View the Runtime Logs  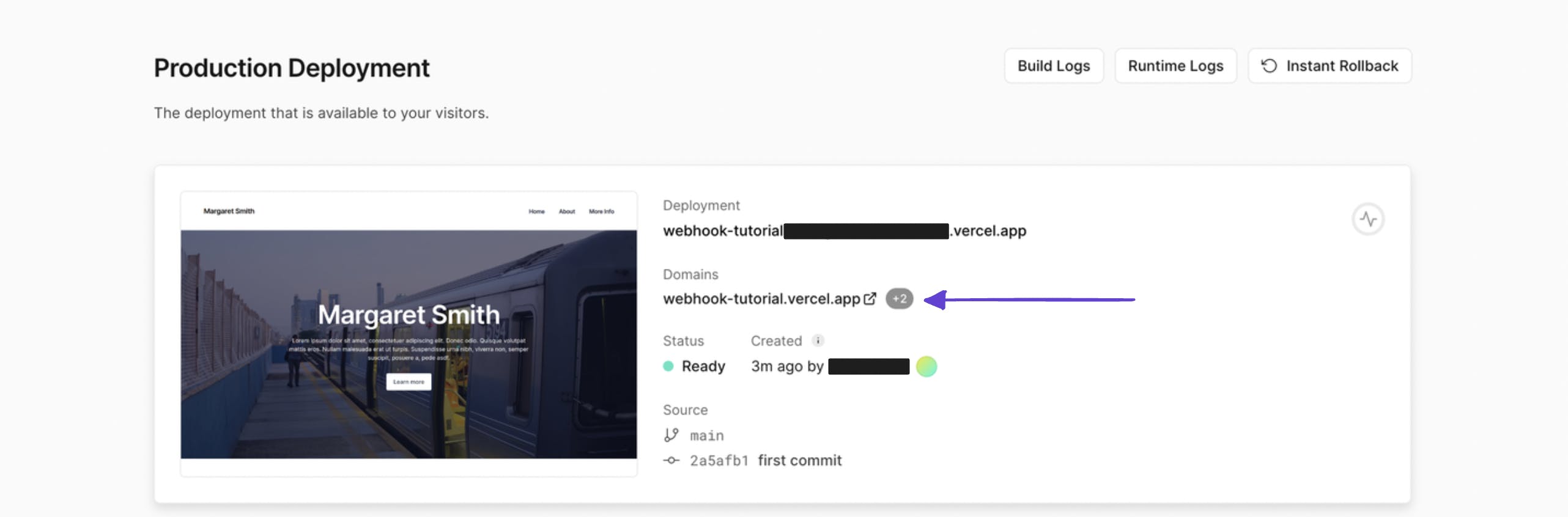(1175, 65)
